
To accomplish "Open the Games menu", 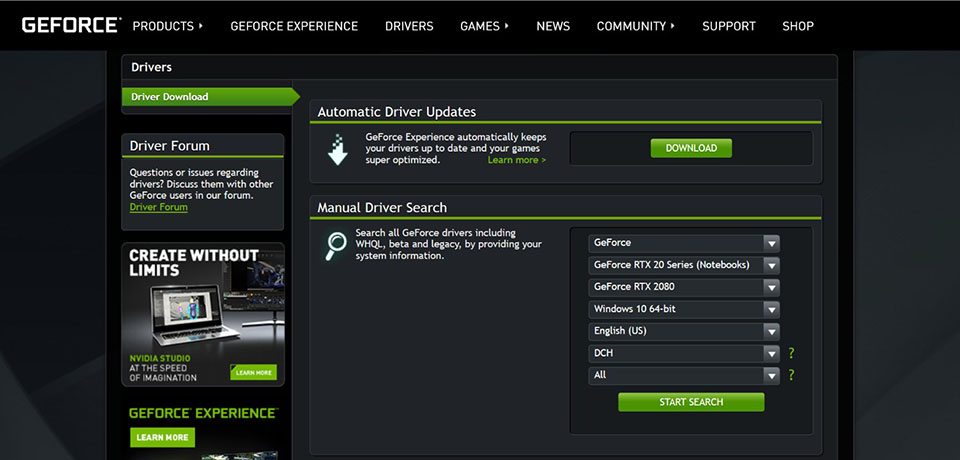I will 484,26.
